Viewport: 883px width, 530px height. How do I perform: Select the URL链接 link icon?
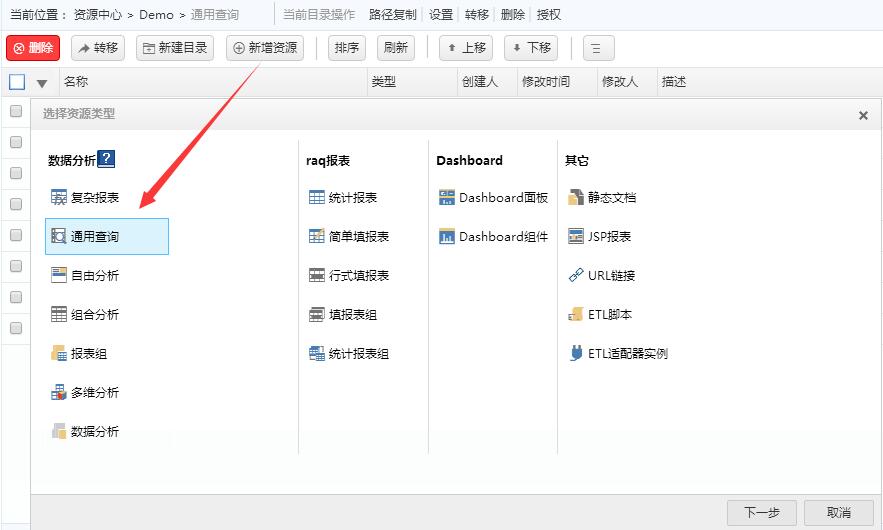576,275
